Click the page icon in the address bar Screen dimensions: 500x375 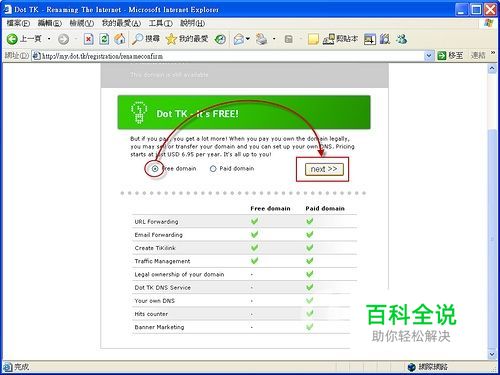(x=36, y=56)
